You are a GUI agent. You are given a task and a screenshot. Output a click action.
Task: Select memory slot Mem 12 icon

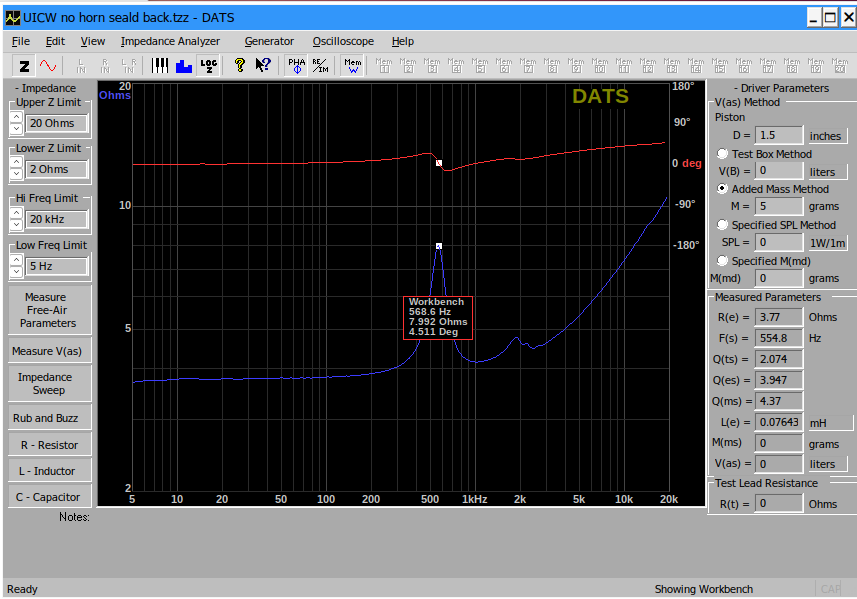pos(648,66)
